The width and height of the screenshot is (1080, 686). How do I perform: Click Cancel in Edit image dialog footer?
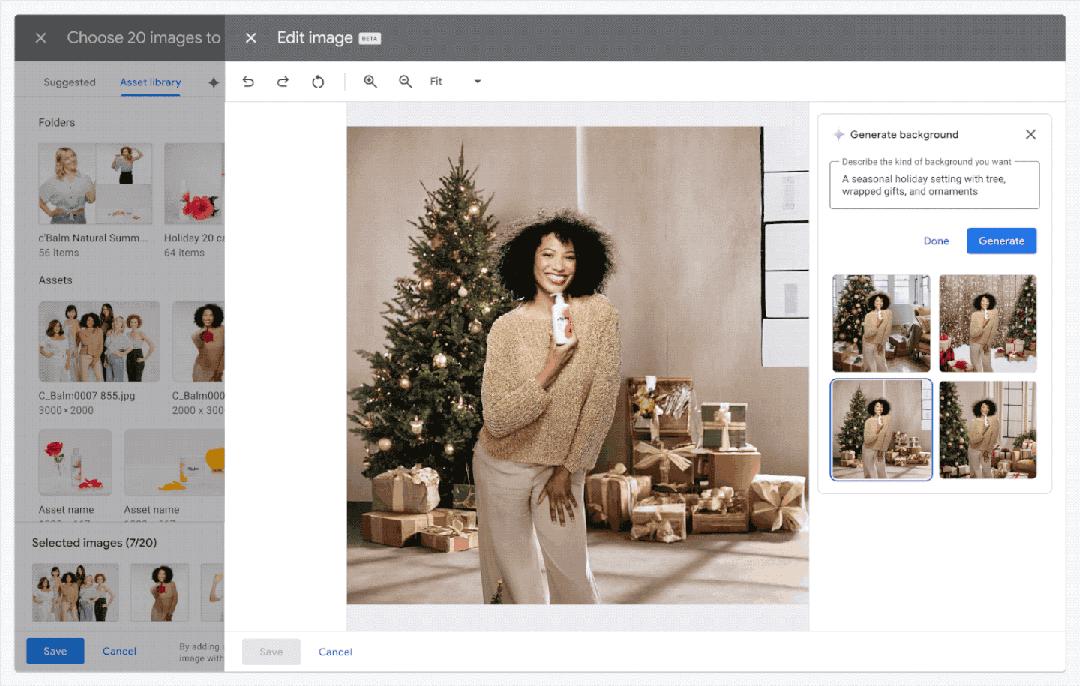point(335,652)
